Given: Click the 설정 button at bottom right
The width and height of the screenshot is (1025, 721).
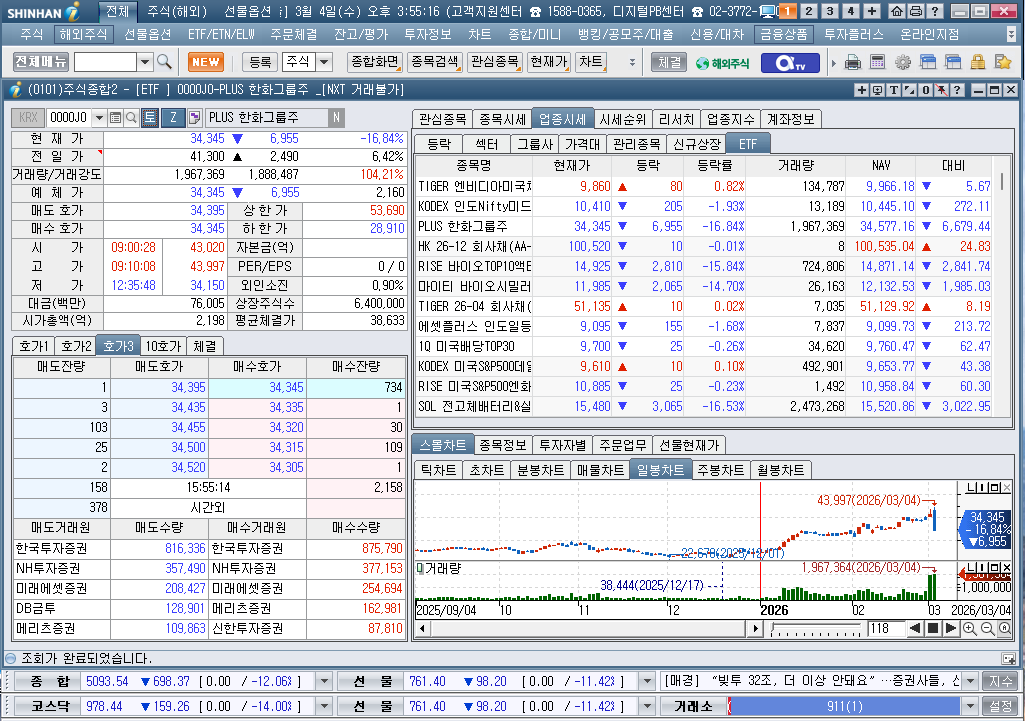Looking at the screenshot, I should (1000, 707).
